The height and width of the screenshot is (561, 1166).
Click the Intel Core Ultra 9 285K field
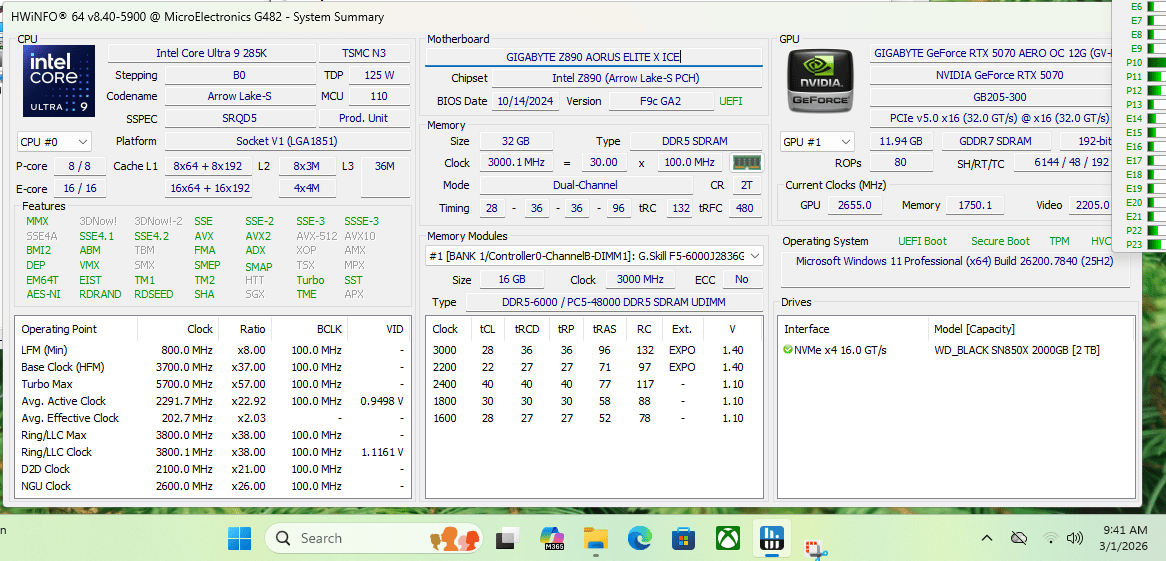point(211,54)
